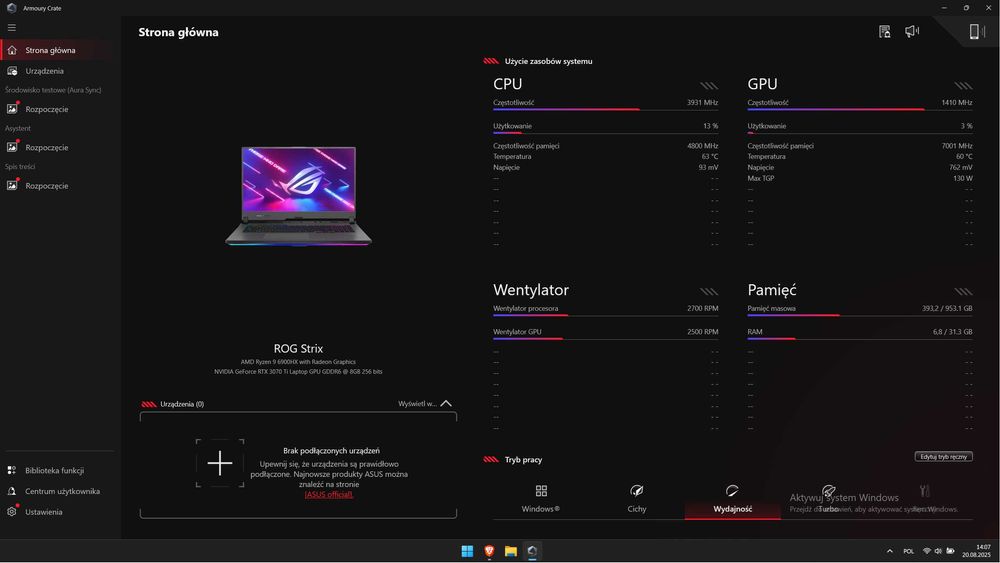Click the RAM value 6,8 / 31,3 GB

click(952, 332)
